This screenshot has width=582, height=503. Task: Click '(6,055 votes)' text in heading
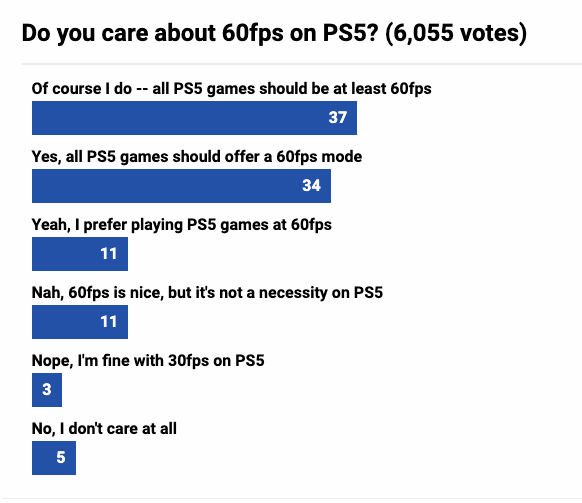(x=456, y=33)
